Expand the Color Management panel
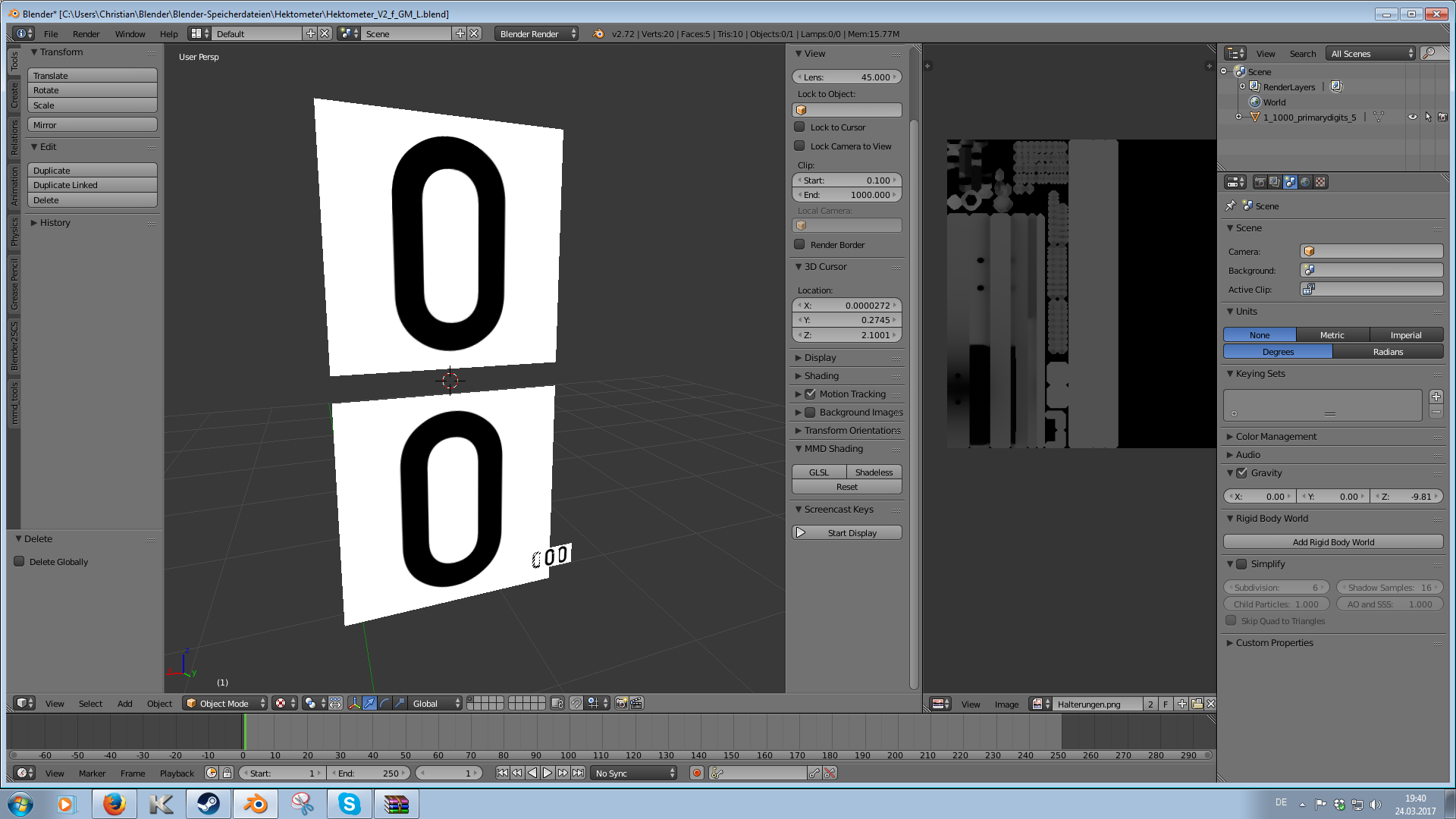This screenshot has height=819, width=1456. [1276, 436]
